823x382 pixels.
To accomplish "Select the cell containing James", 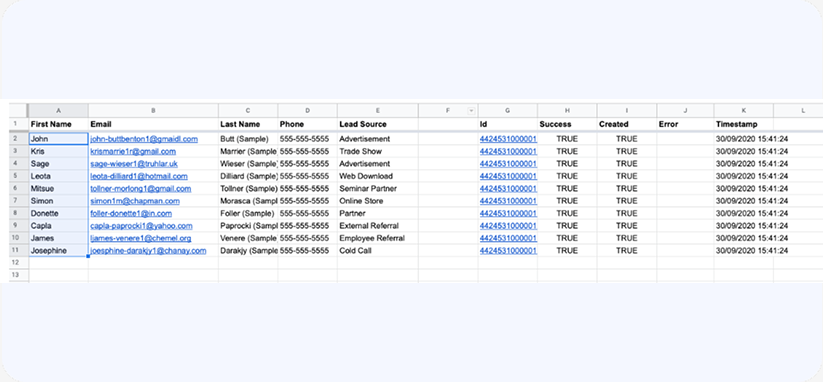I will (58, 238).
